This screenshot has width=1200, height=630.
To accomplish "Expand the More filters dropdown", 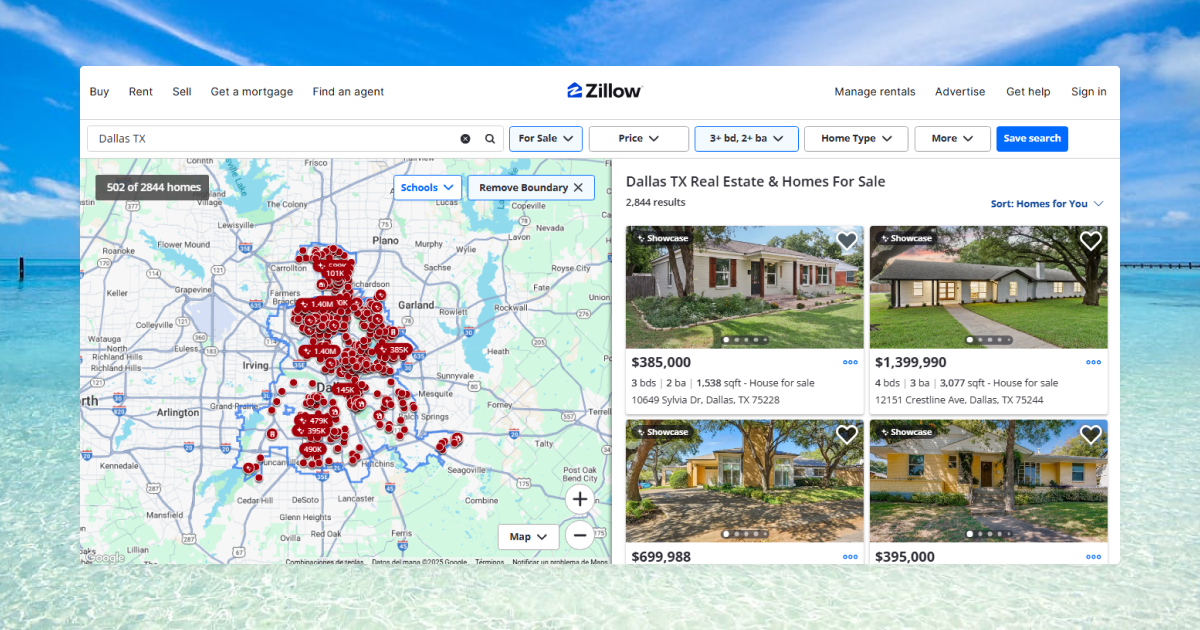I will coord(953,139).
